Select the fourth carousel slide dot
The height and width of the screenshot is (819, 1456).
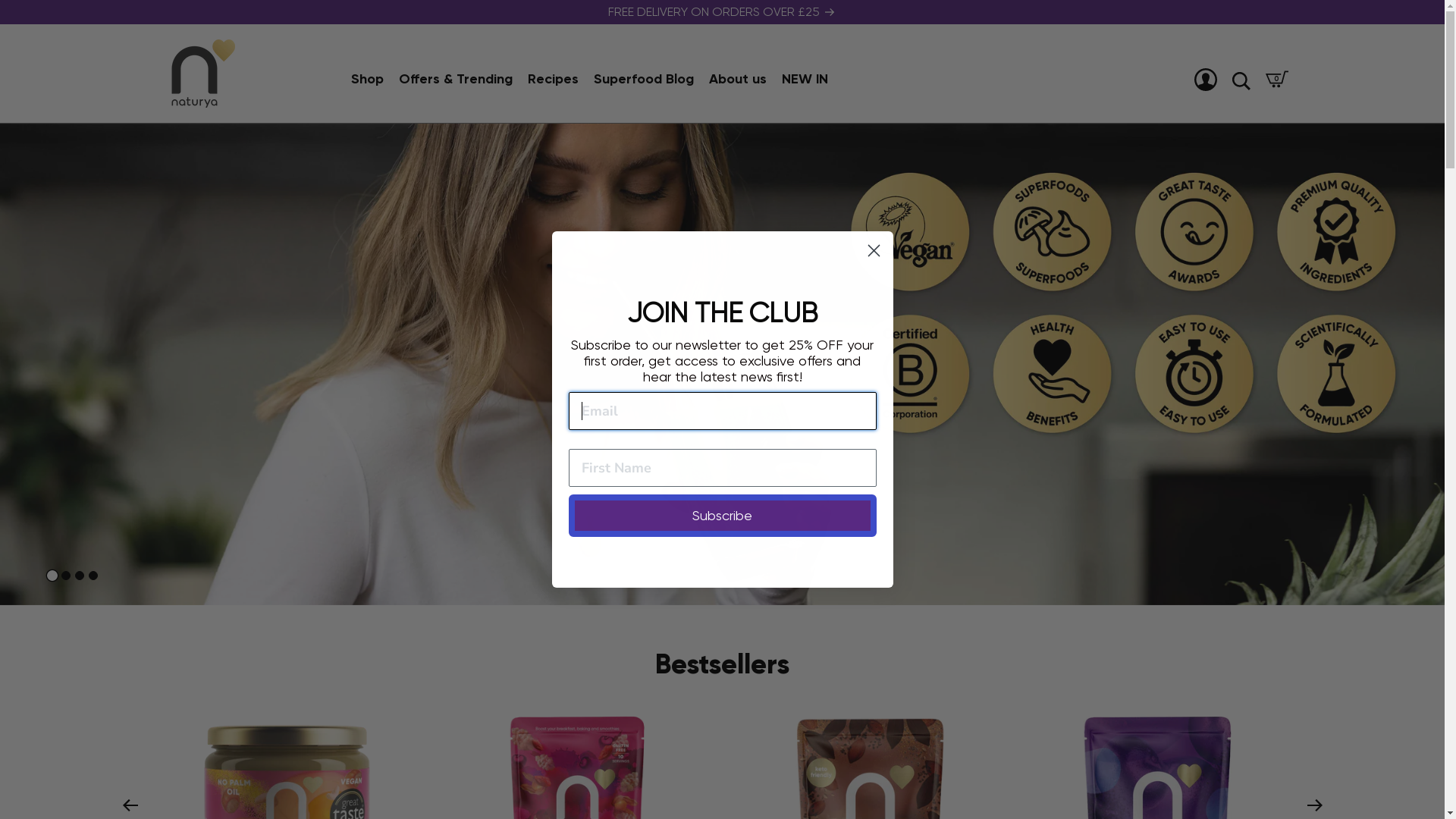click(93, 576)
